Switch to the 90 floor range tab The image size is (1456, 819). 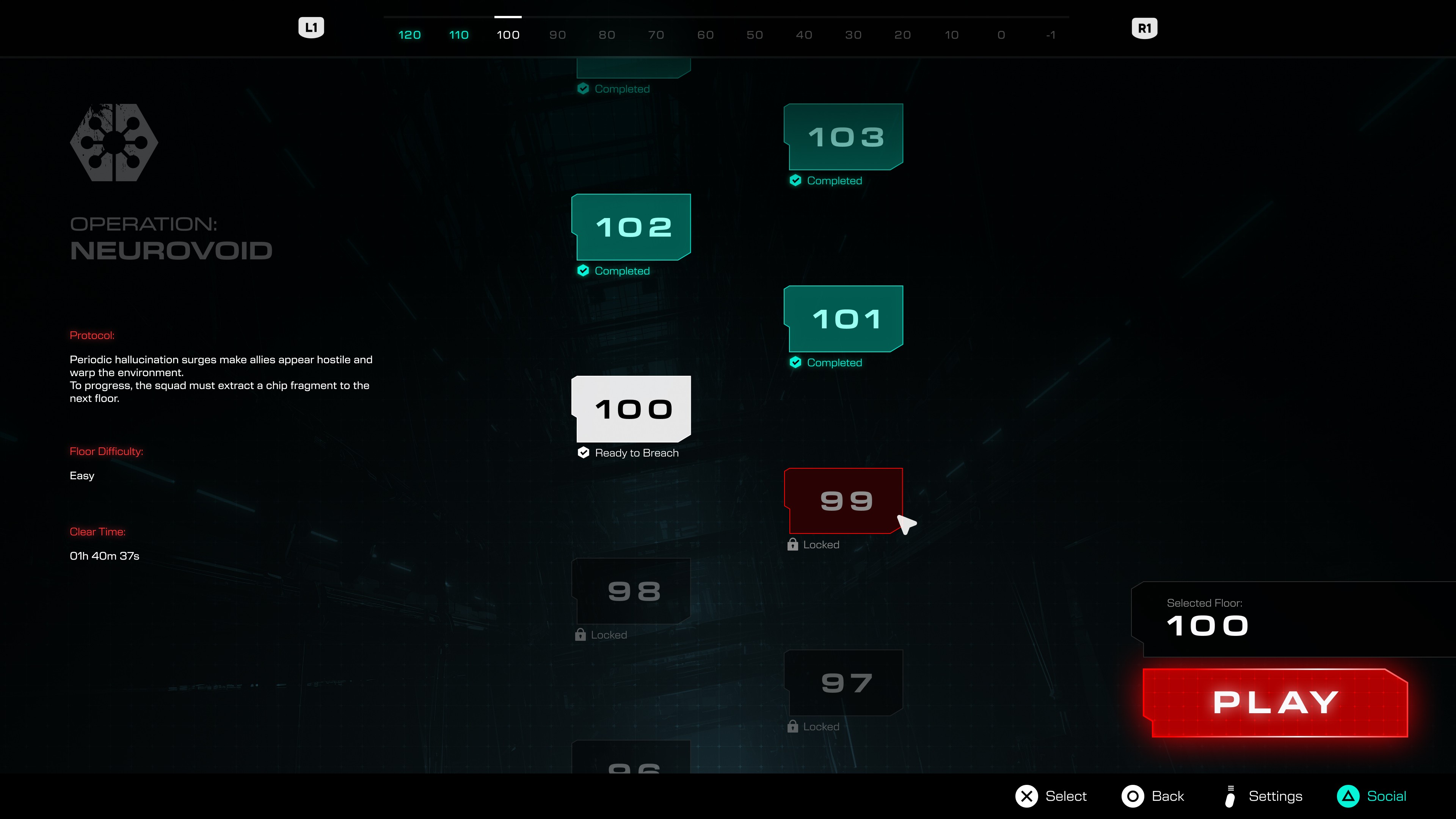(x=557, y=35)
